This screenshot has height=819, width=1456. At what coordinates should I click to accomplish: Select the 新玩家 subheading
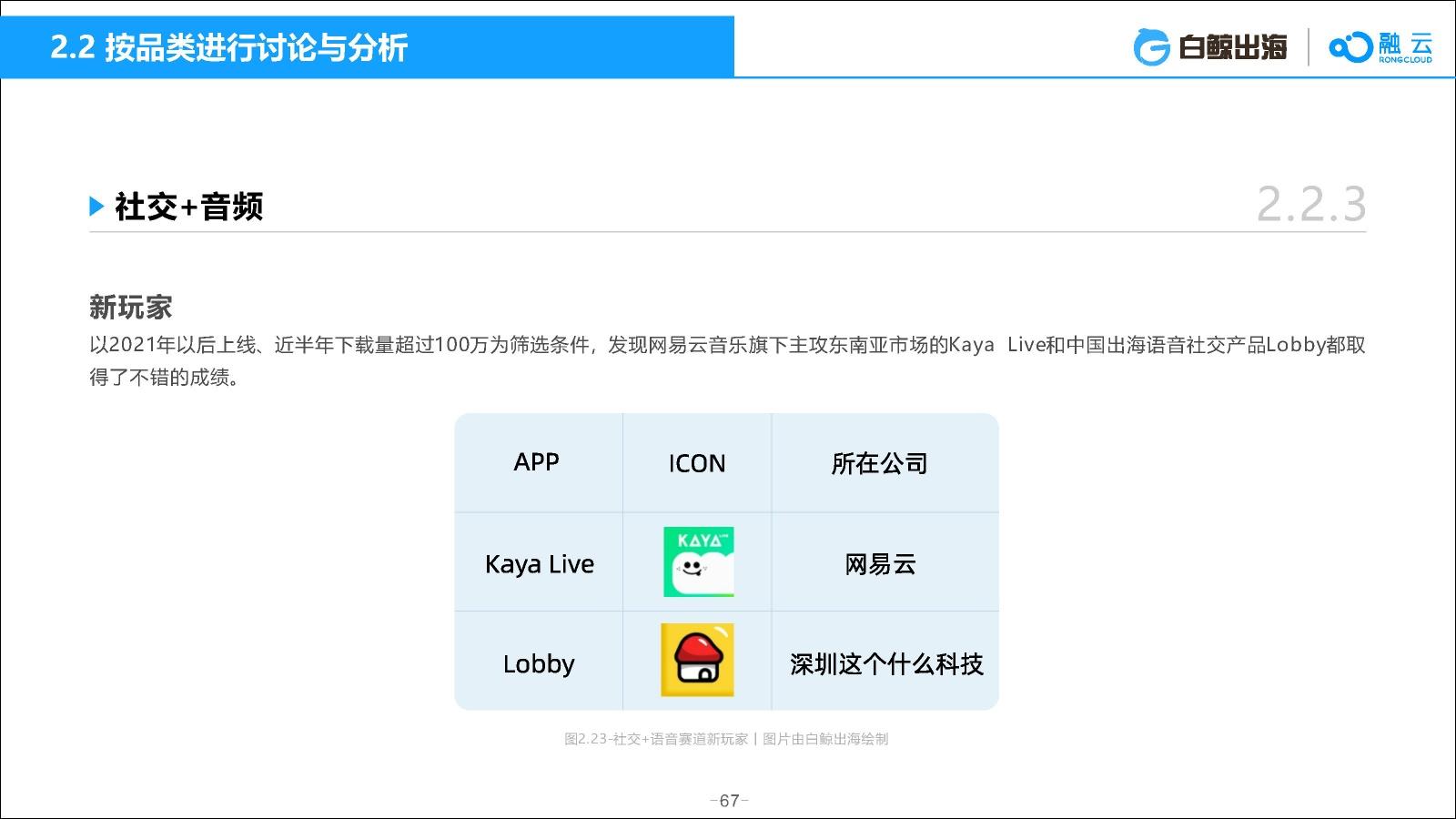[x=131, y=308]
